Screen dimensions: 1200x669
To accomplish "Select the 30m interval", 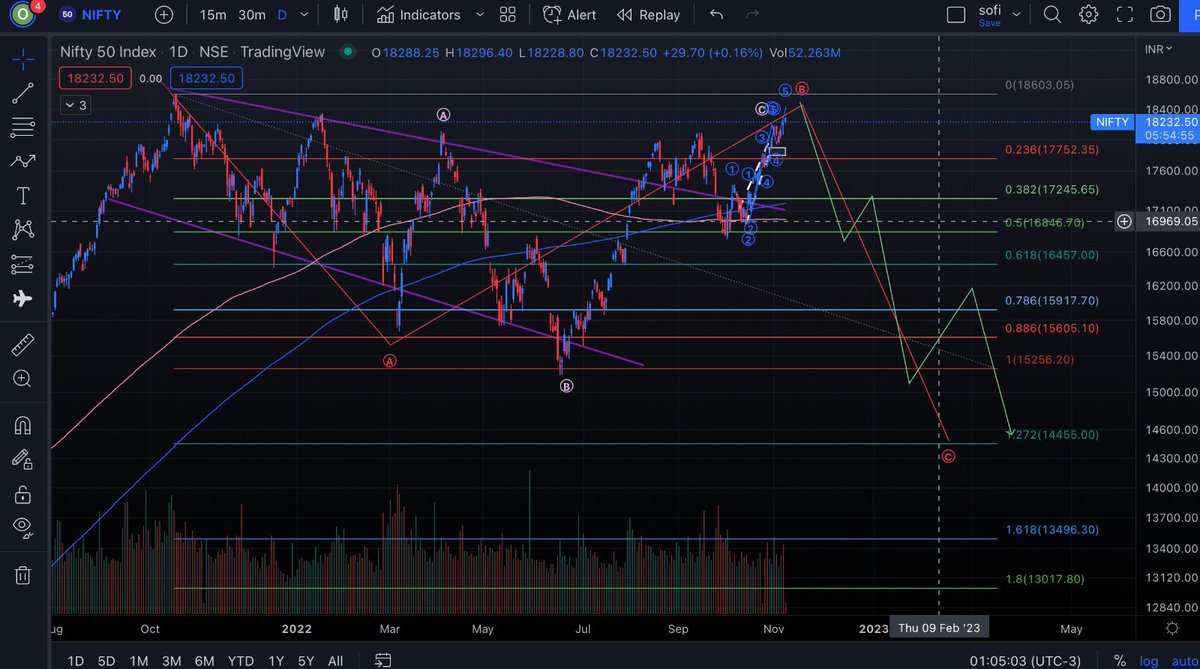I will 252,15.
